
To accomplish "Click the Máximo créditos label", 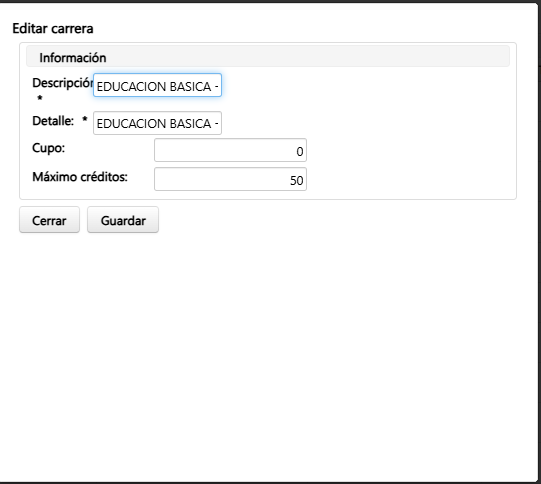I will 80,177.
